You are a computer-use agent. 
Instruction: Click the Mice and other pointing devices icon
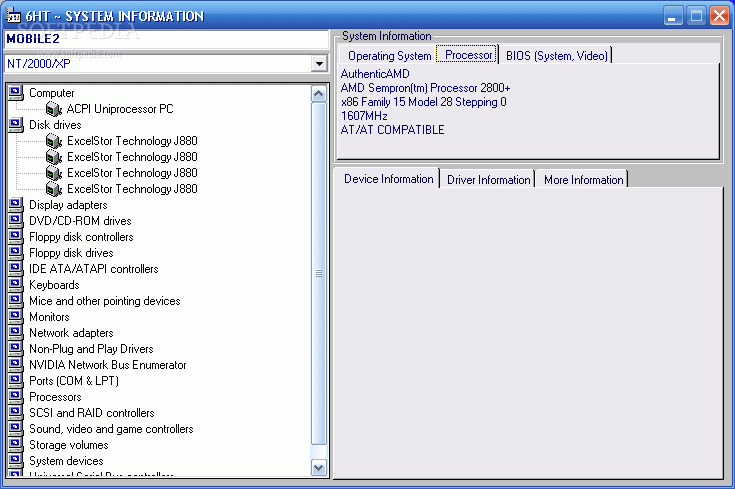15,300
